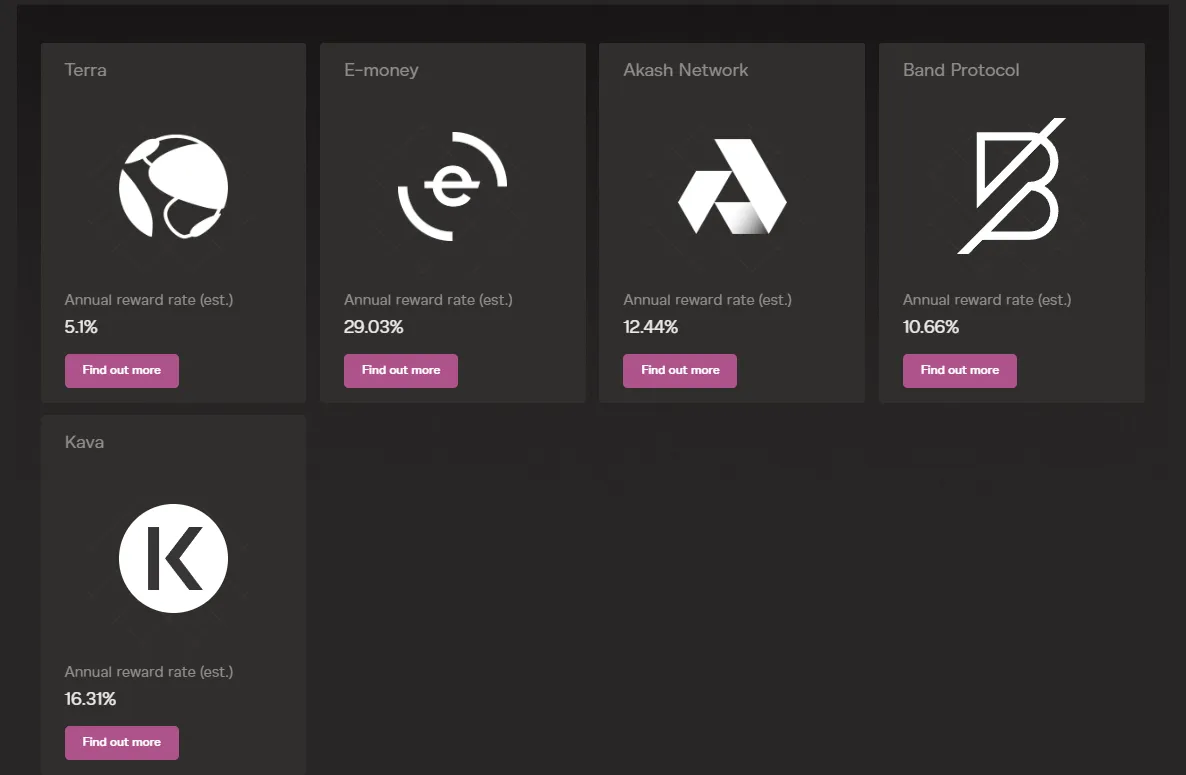Select the Terra card title
Image resolution: width=1186 pixels, height=775 pixels.
click(85, 70)
